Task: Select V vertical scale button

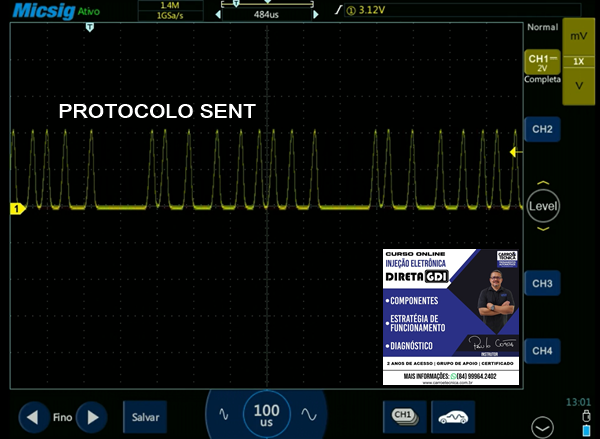Action: pyautogui.click(x=579, y=86)
